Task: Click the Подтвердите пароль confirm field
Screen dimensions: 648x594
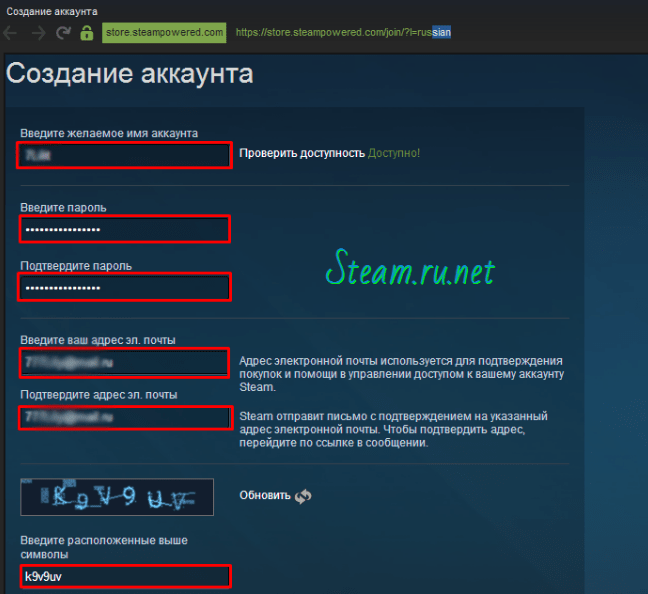Action: click(x=124, y=287)
